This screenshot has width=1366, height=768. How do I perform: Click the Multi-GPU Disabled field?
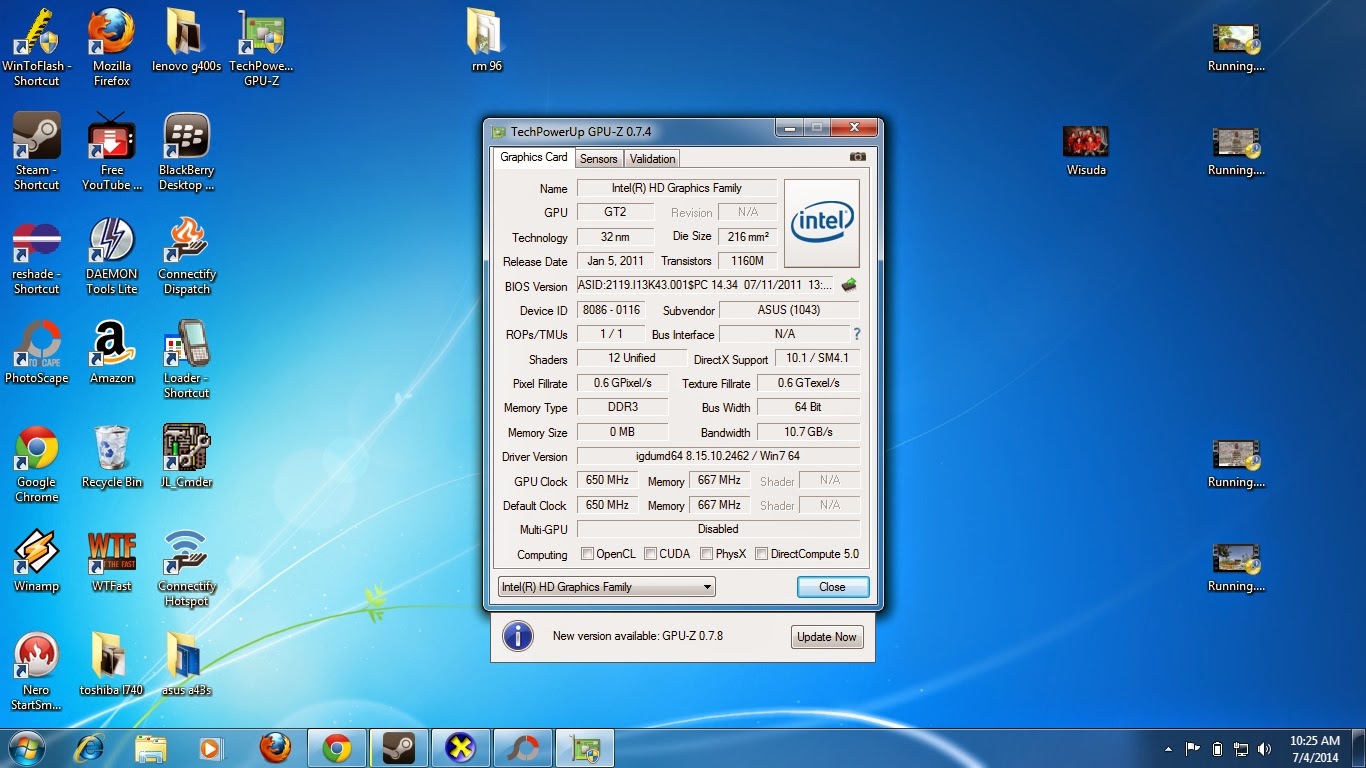click(718, 529)
